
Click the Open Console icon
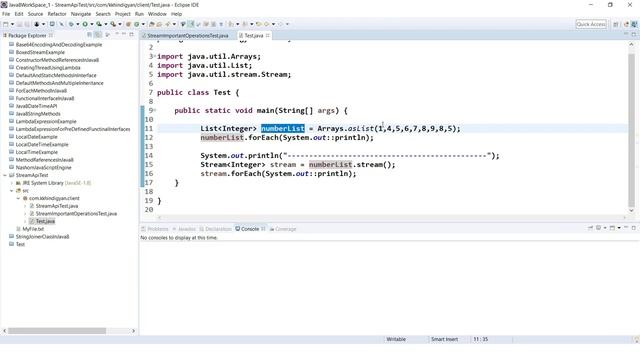tap(612, 228)
